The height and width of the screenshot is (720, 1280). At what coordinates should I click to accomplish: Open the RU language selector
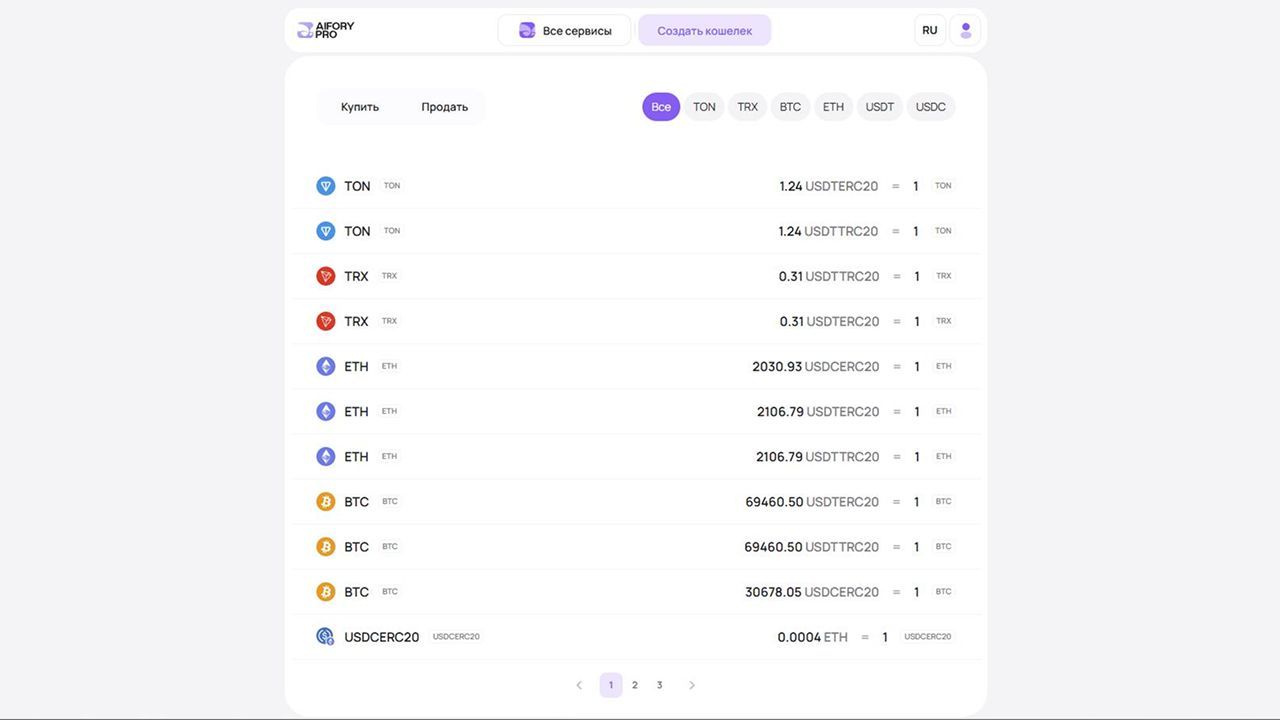pos(930,30)
